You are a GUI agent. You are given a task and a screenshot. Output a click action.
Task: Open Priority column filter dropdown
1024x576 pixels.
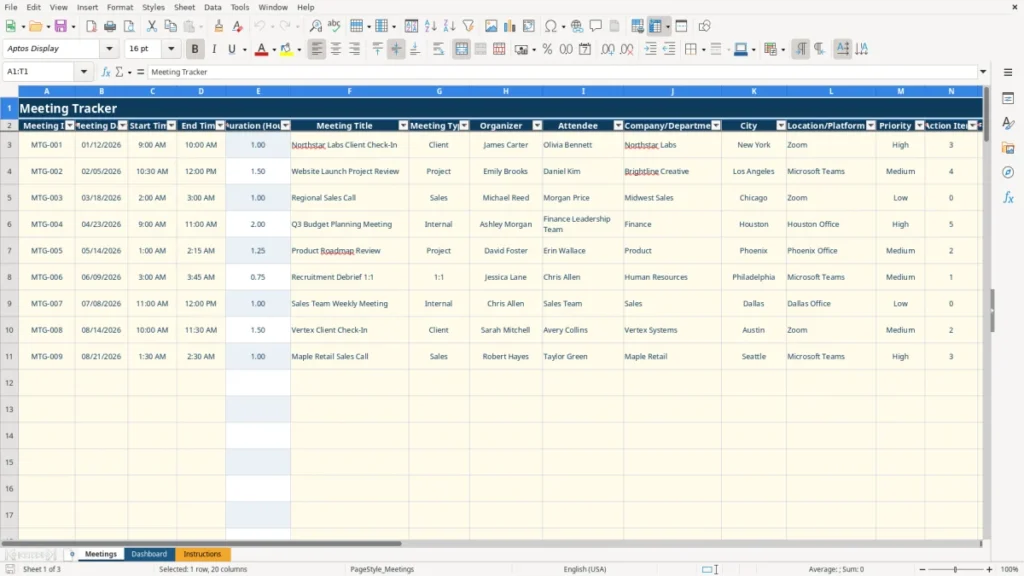click(x=919, y=125)
